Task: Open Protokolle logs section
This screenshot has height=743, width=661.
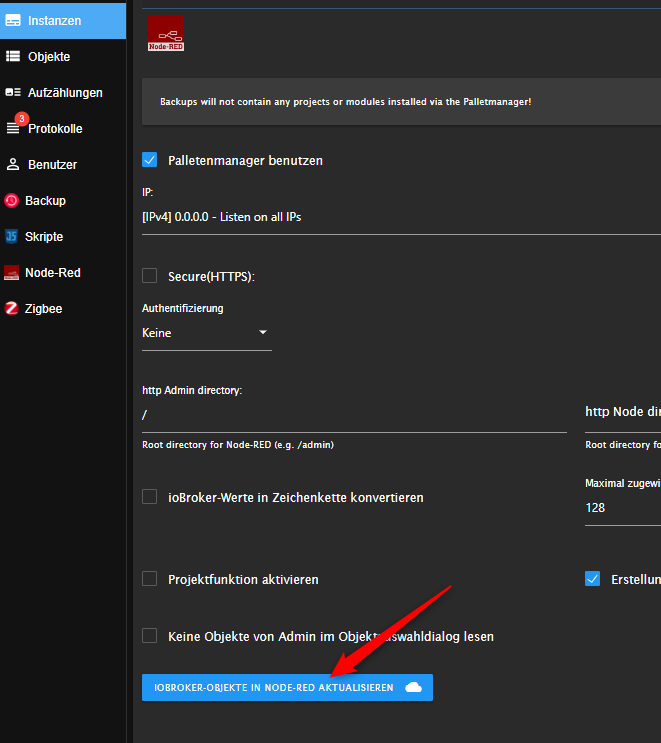Action: tap(63, 128)
